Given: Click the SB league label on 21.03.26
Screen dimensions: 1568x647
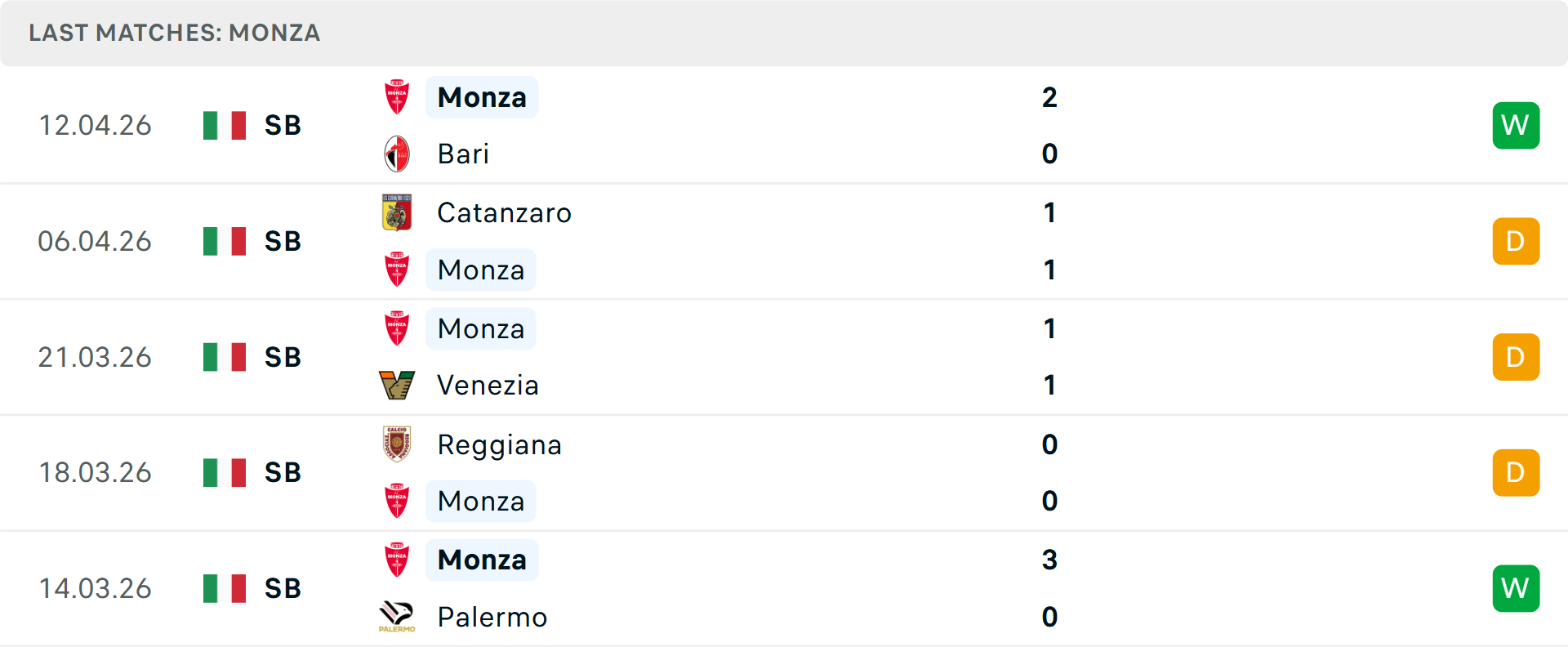Looking at the screenshot, I should coord(283,357).
